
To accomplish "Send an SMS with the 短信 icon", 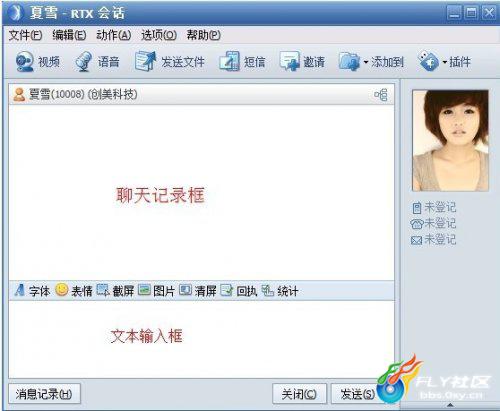I will click(242, 62).
